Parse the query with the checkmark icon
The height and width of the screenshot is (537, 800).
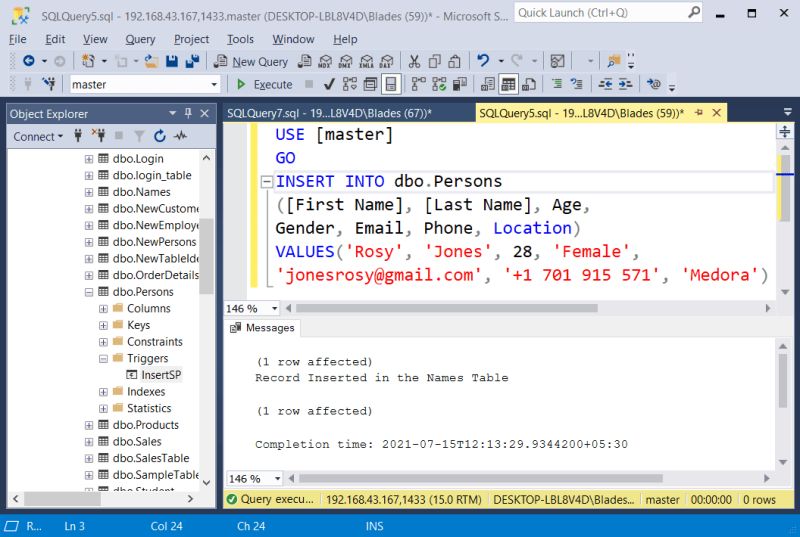pos(329,84)
